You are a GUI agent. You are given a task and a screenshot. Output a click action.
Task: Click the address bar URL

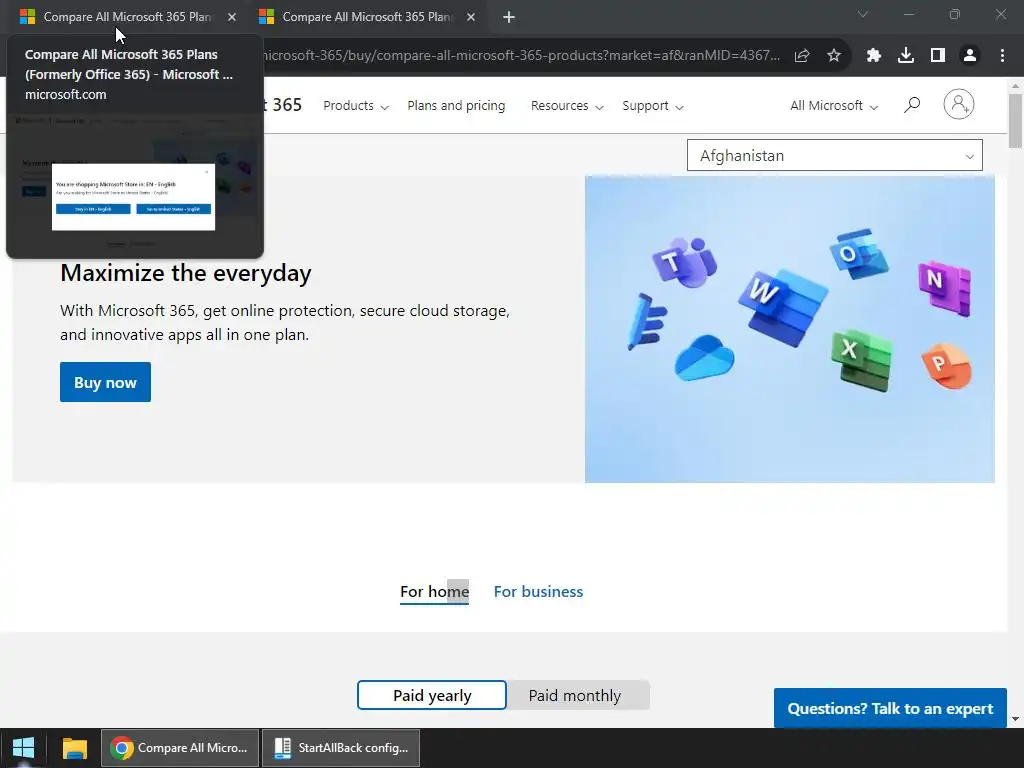pyautogui.click(x=520, y=56)
